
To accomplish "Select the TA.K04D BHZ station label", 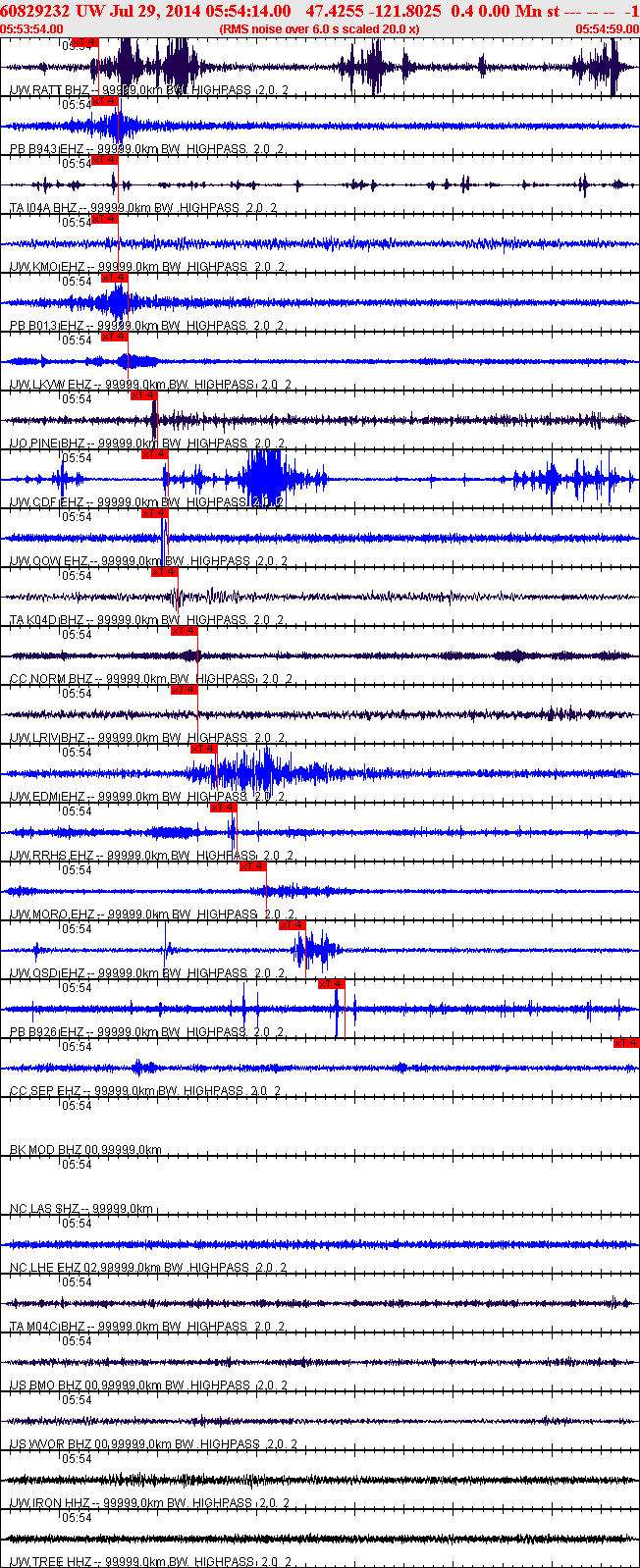I will (x=148, y=620).
